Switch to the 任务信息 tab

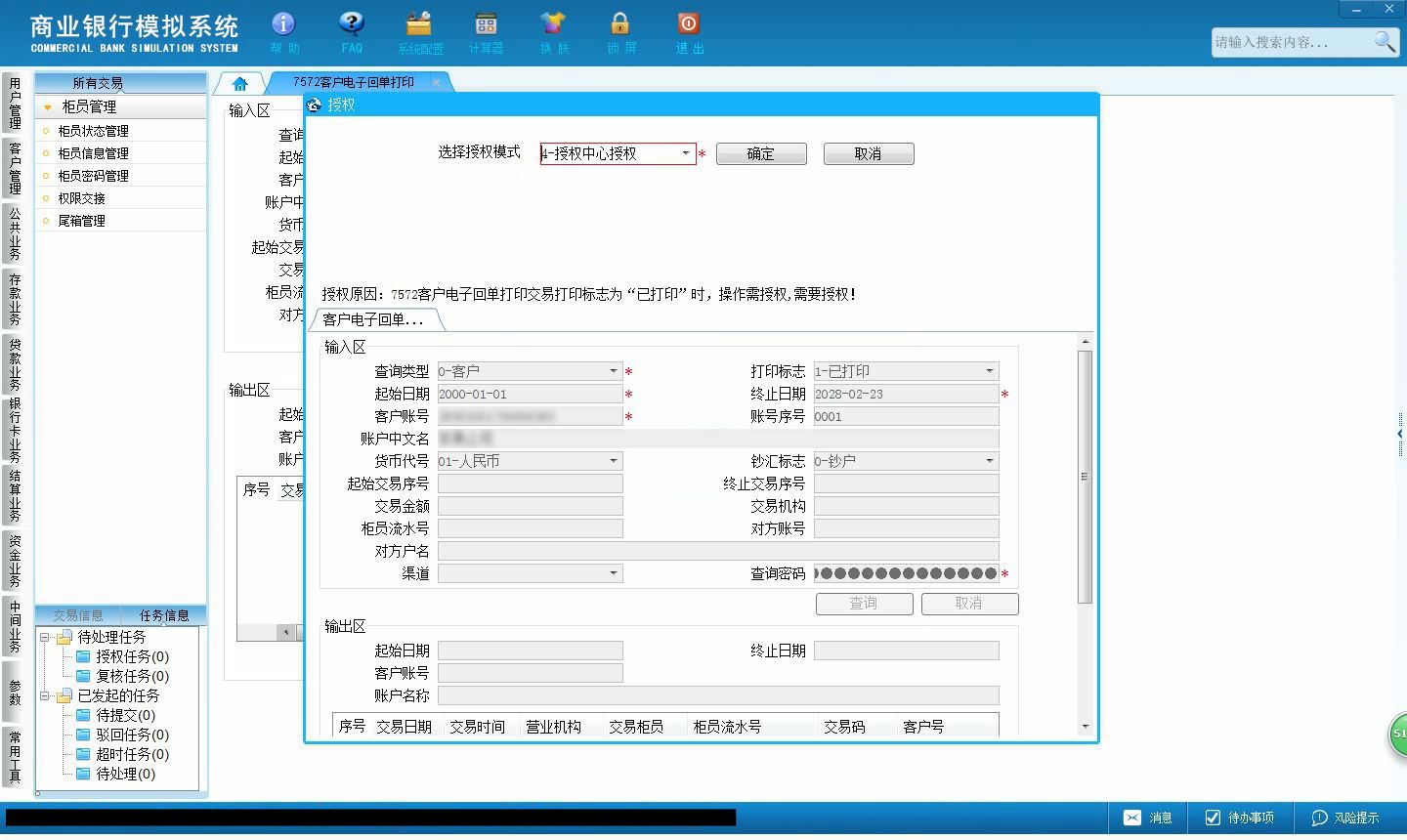[164, 615]
